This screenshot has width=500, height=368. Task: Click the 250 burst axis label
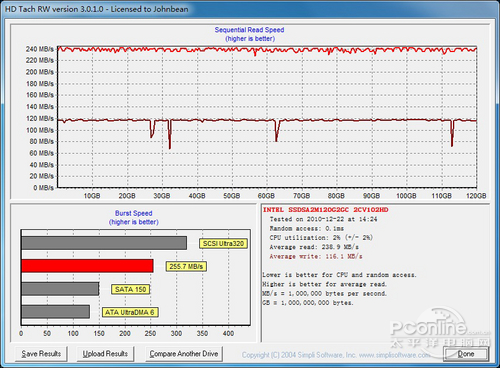click(150, 333)
